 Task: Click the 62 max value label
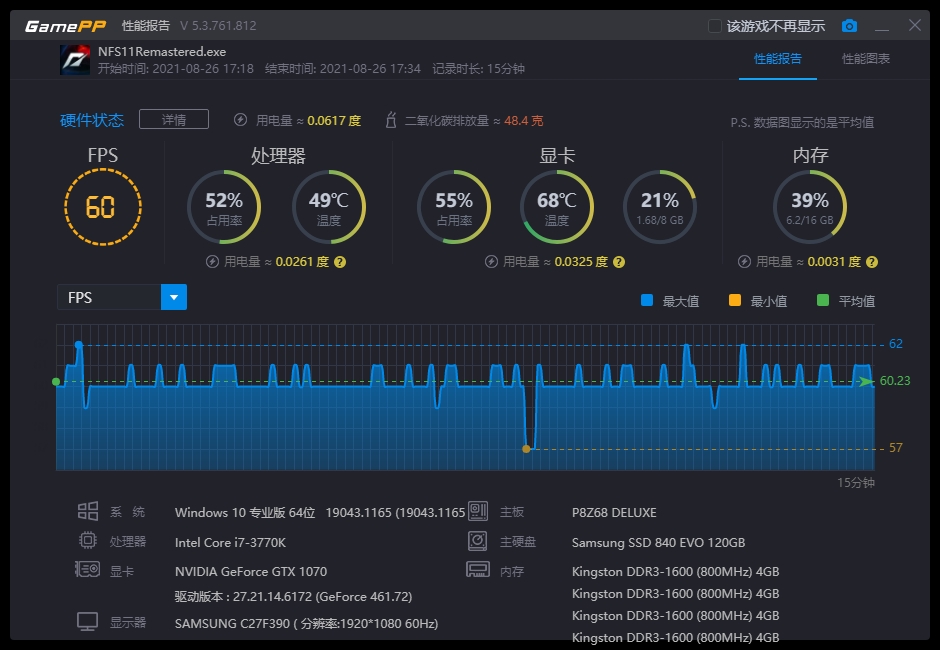tap(896, 344)
